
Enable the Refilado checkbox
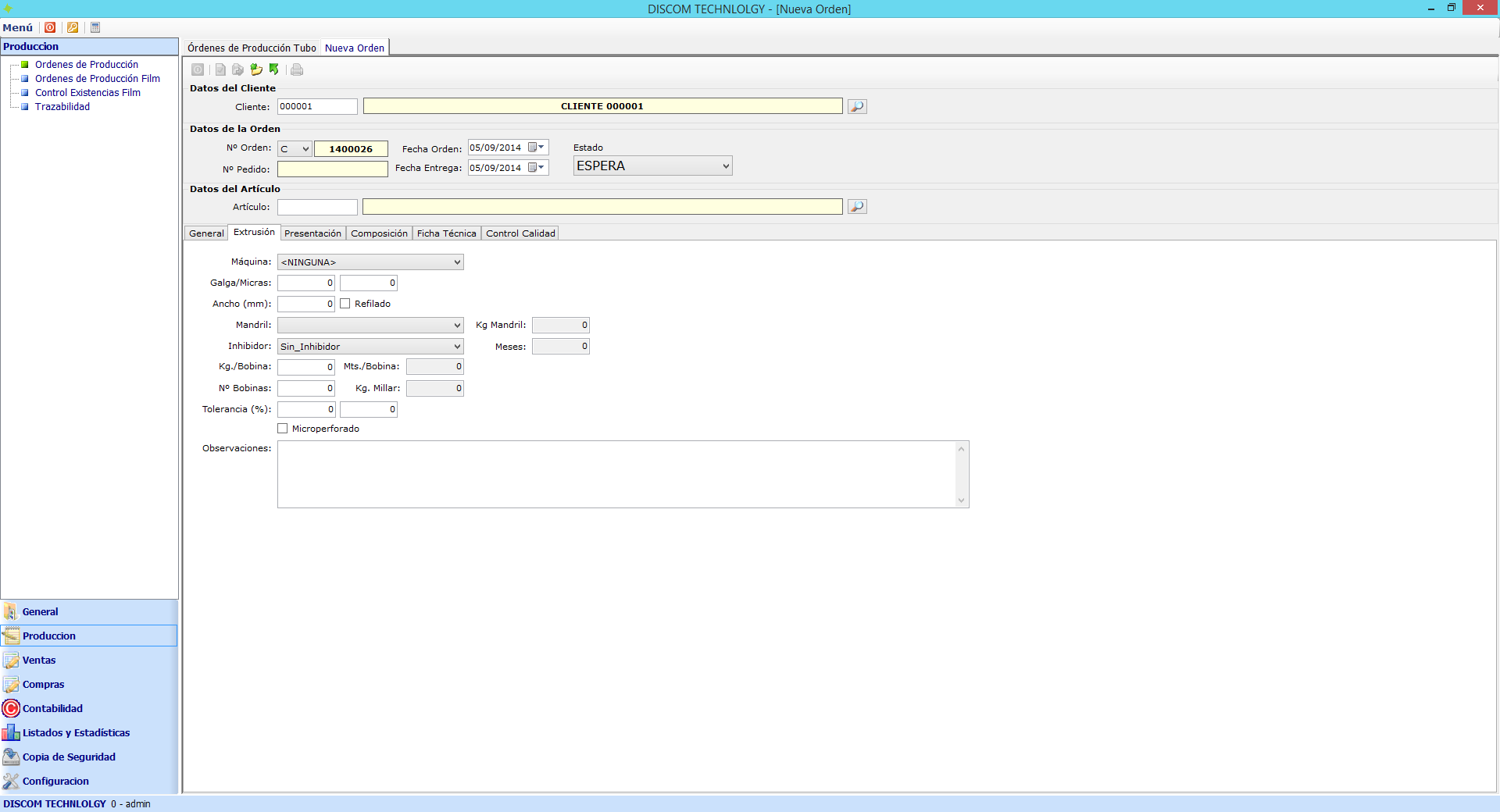coord(345,304)
